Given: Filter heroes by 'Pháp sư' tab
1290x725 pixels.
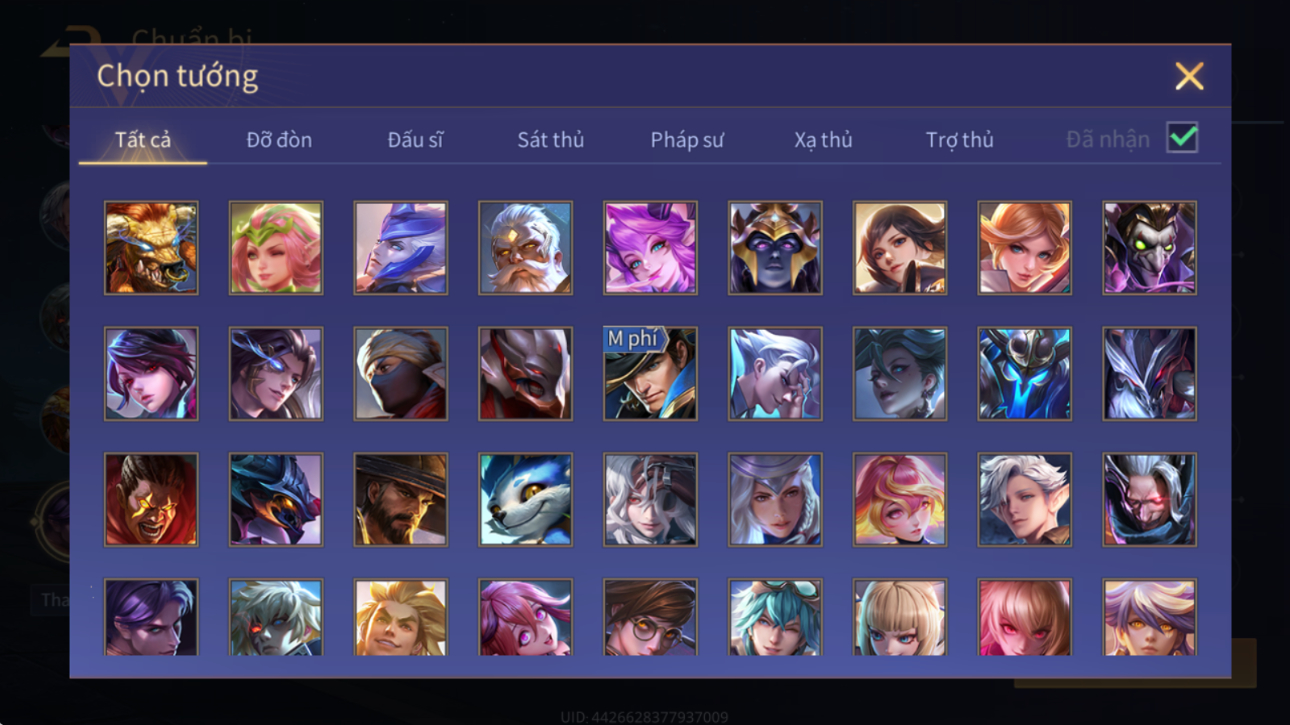Looking at the screenshot, I should pos(687,140).
